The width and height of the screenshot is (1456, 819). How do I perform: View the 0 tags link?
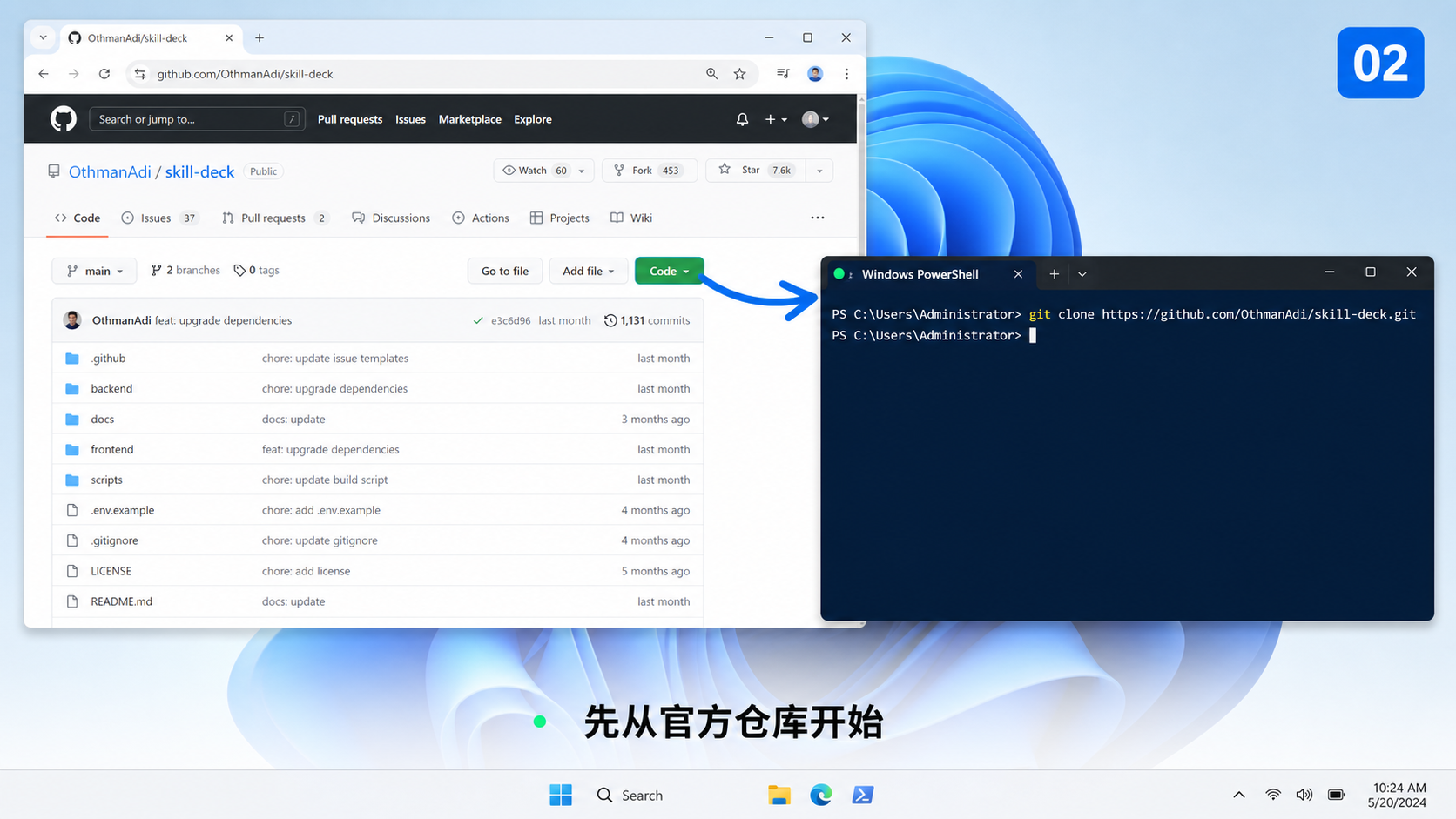256,270
